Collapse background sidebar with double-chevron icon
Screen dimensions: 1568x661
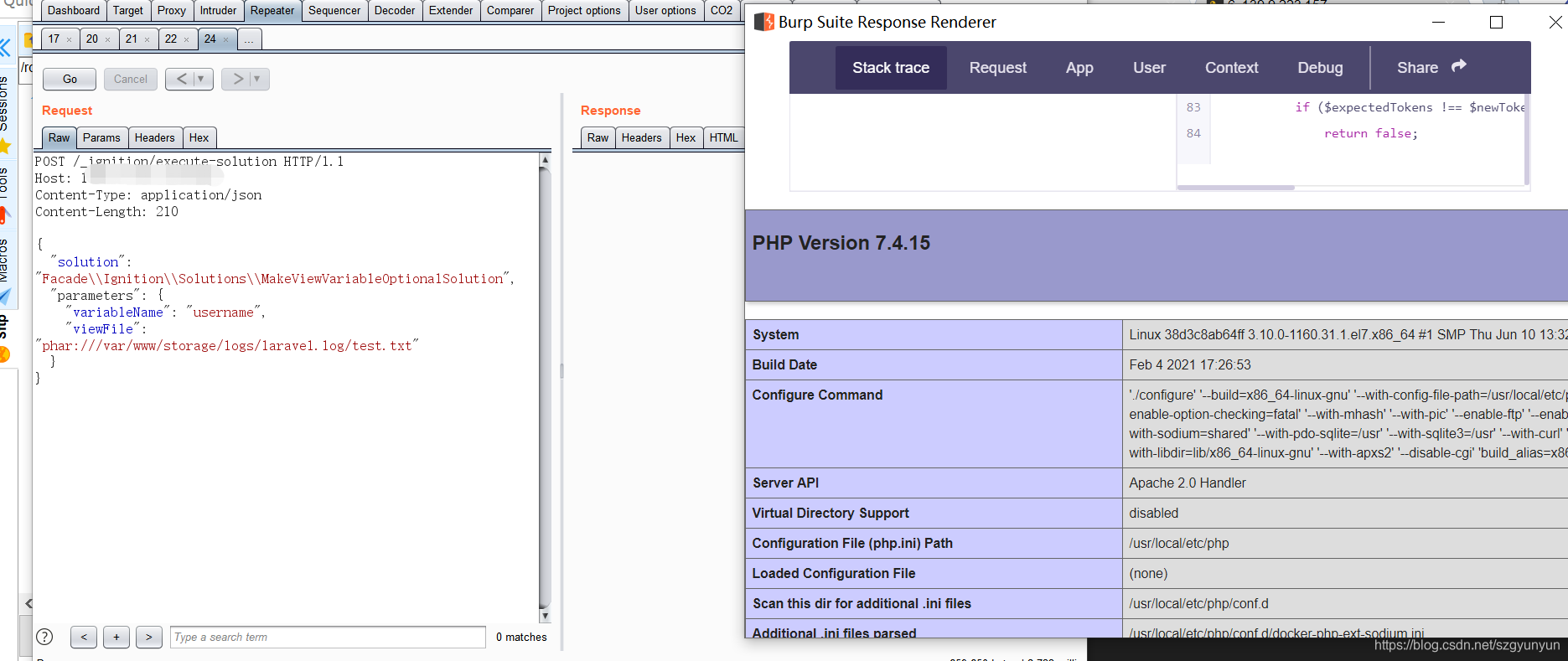pos(6,47)
